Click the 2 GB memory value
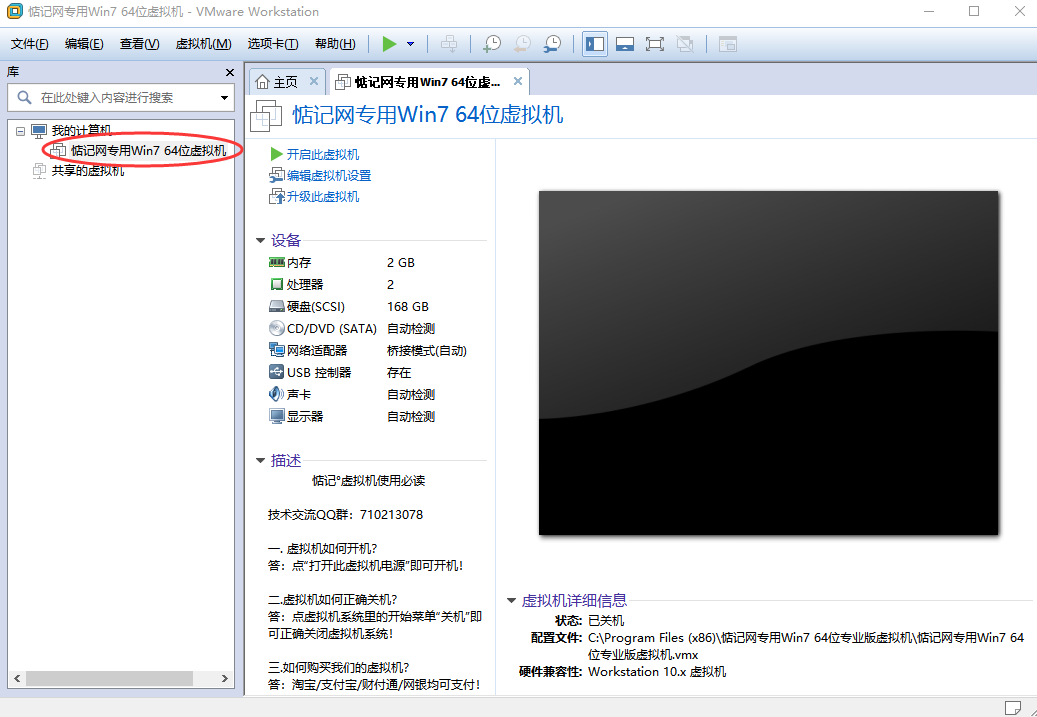 click(x=401, y=263)
